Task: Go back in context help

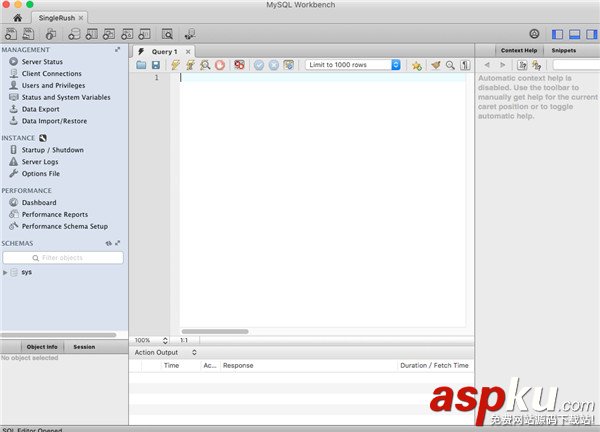Action: point(487,65)
